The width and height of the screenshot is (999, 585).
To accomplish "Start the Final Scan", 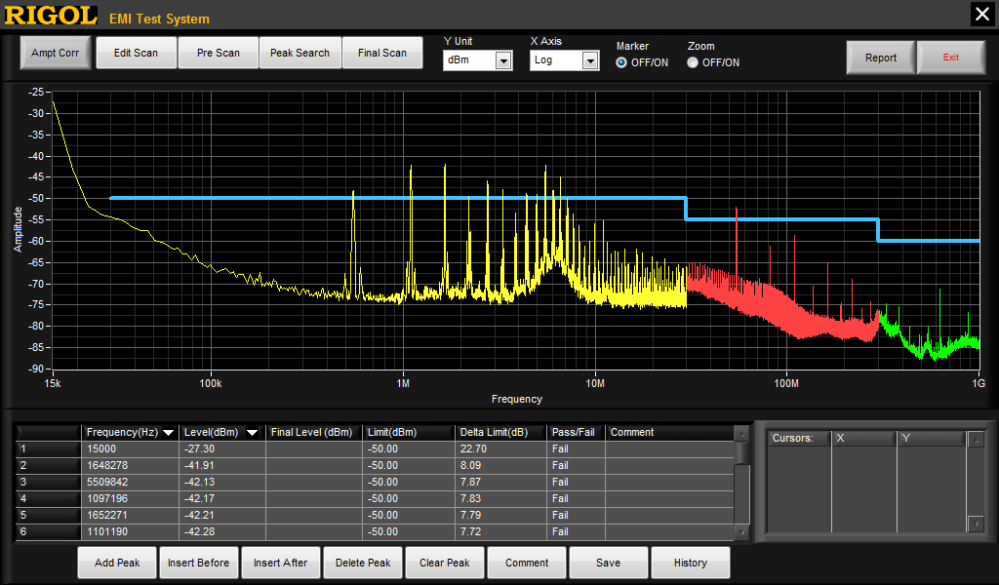I will click(382, 53).
